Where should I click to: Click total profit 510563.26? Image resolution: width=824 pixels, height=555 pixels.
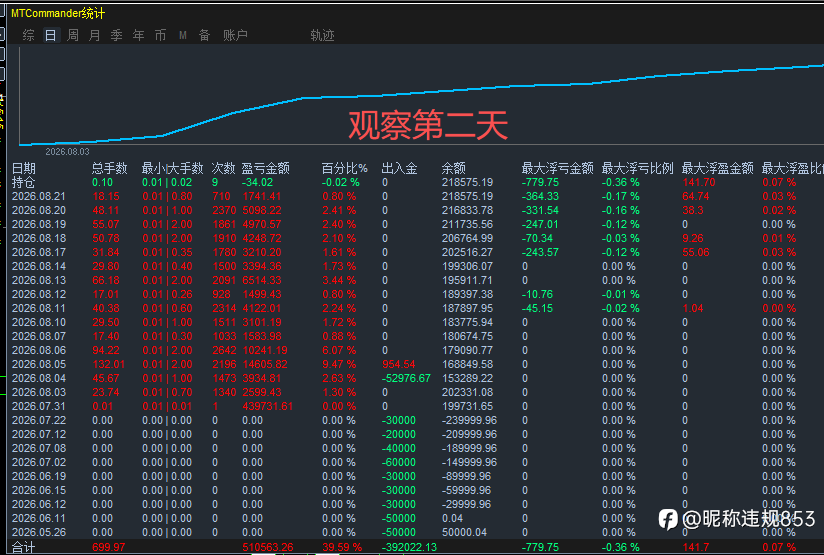(x=267, y=547)
